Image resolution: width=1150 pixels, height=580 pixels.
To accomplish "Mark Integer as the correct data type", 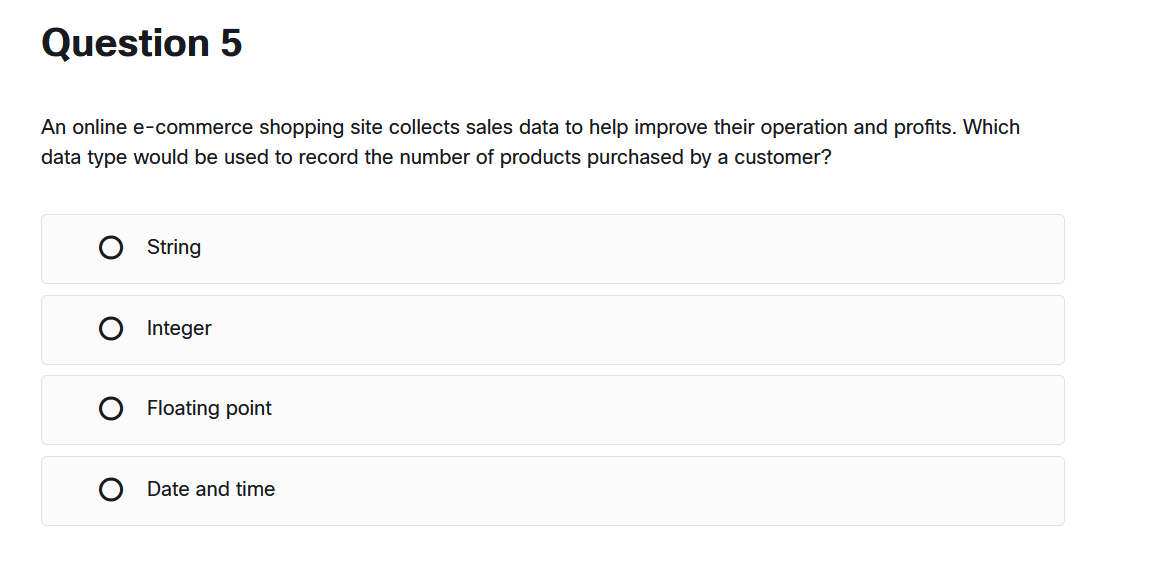I will point(111,328).
